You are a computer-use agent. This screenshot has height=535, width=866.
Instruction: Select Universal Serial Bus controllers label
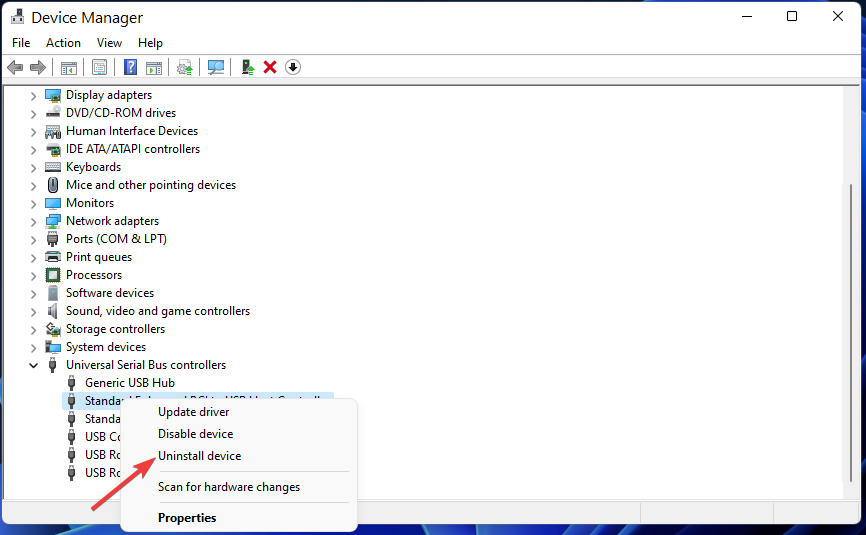pyautogui.click(x=146, y=365)
